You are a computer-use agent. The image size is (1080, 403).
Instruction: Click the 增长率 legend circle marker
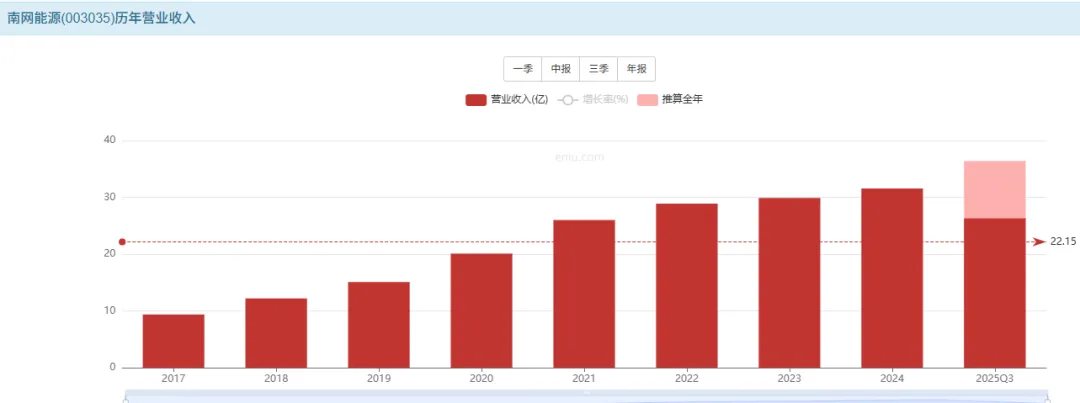[568, 100]
